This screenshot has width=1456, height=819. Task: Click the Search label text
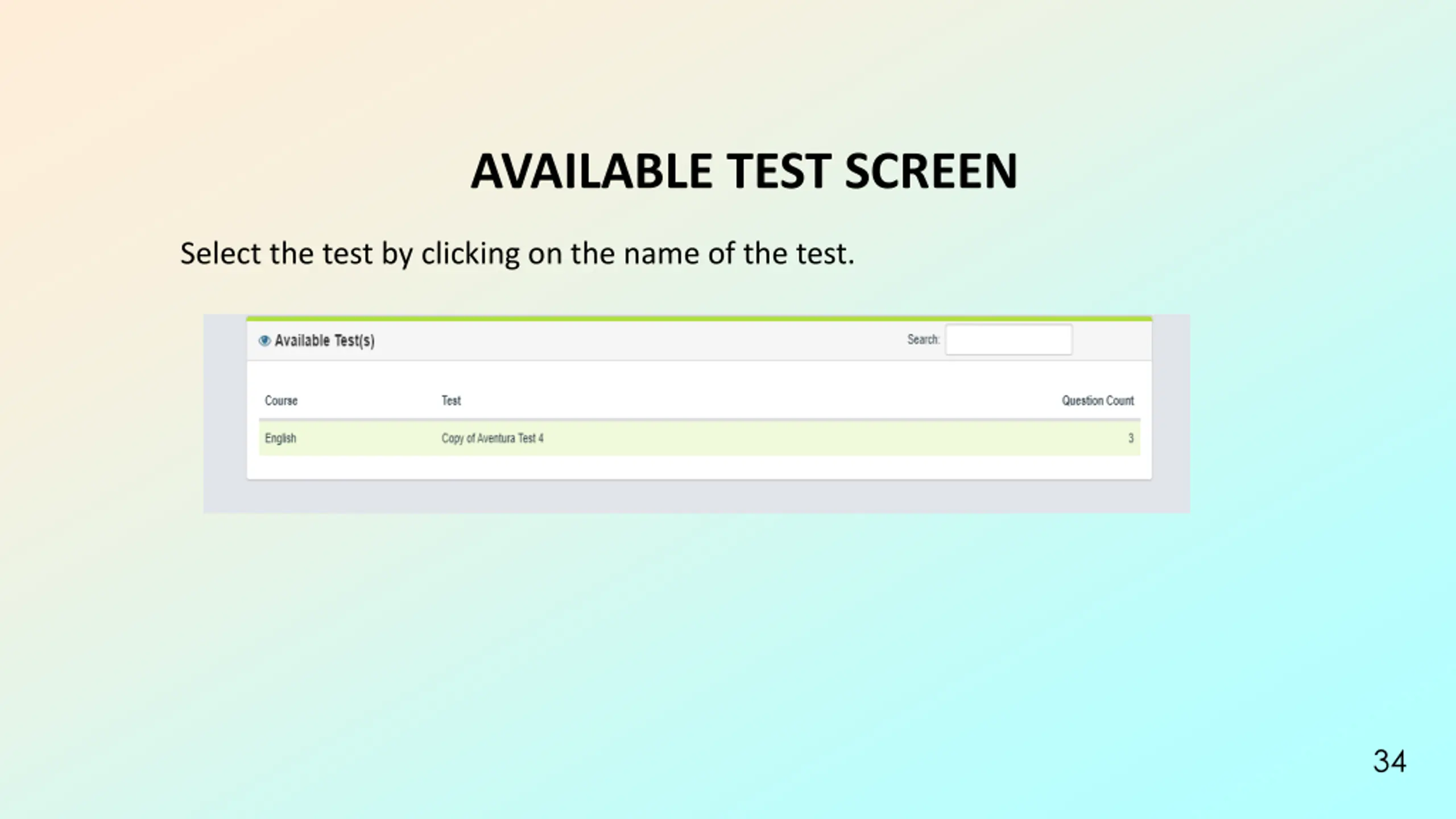pyautogui.click(x=923, y=340)
